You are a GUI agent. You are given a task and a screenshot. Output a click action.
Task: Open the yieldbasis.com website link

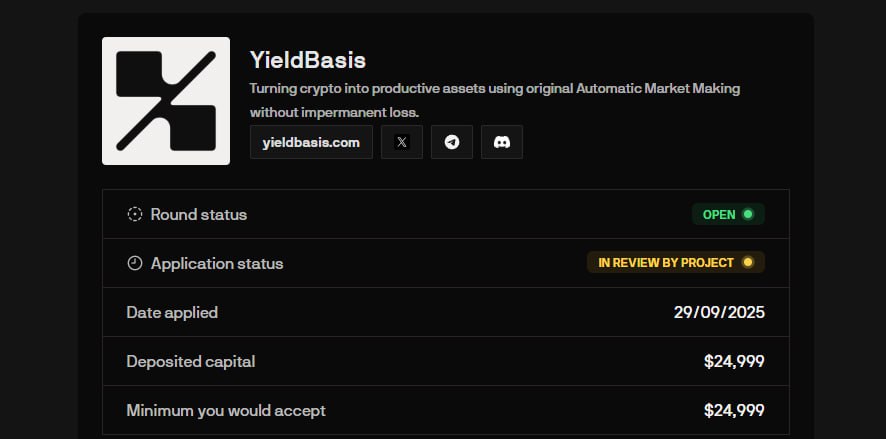pyautogui.click(x=311, y=142)
